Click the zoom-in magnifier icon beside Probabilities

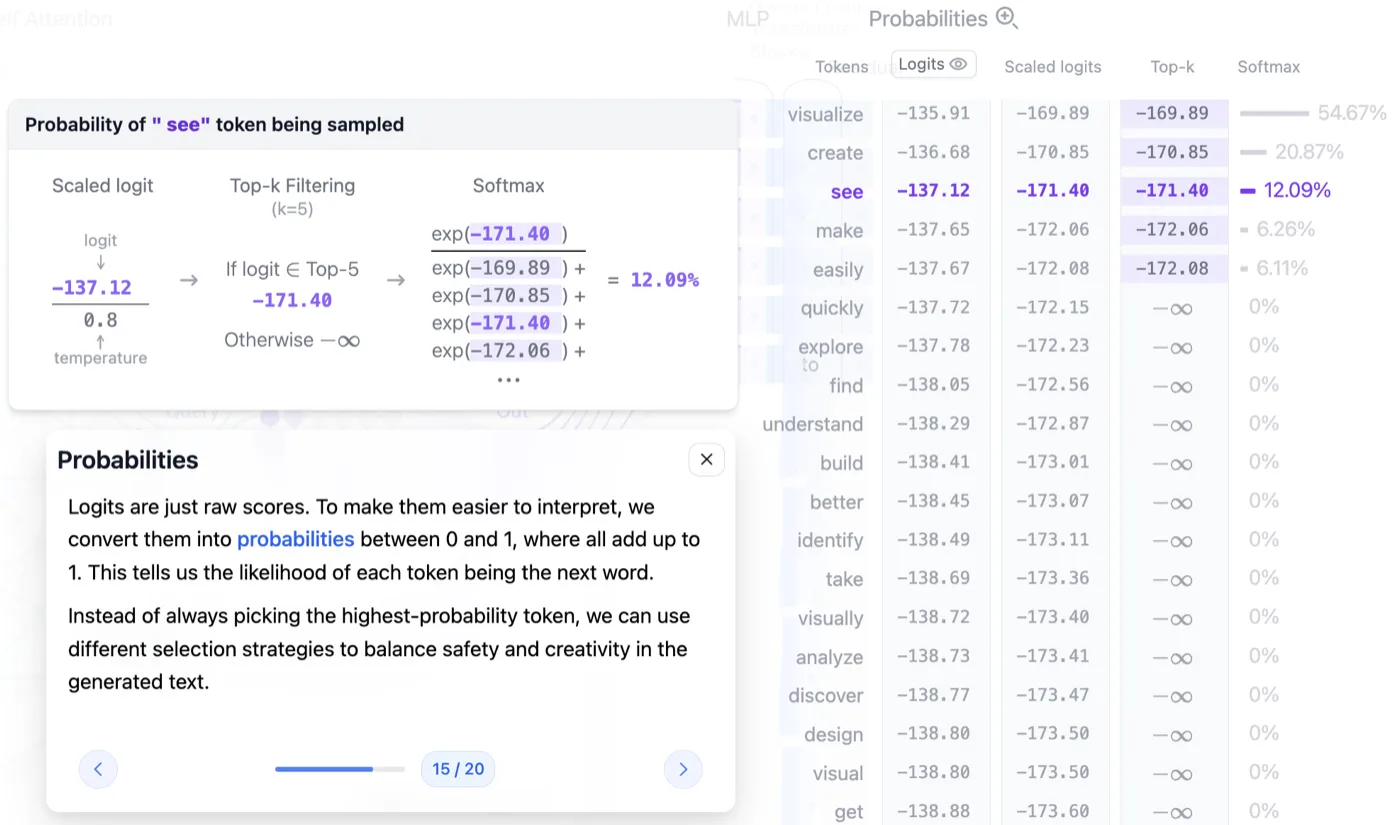(x=1007, y=18)
